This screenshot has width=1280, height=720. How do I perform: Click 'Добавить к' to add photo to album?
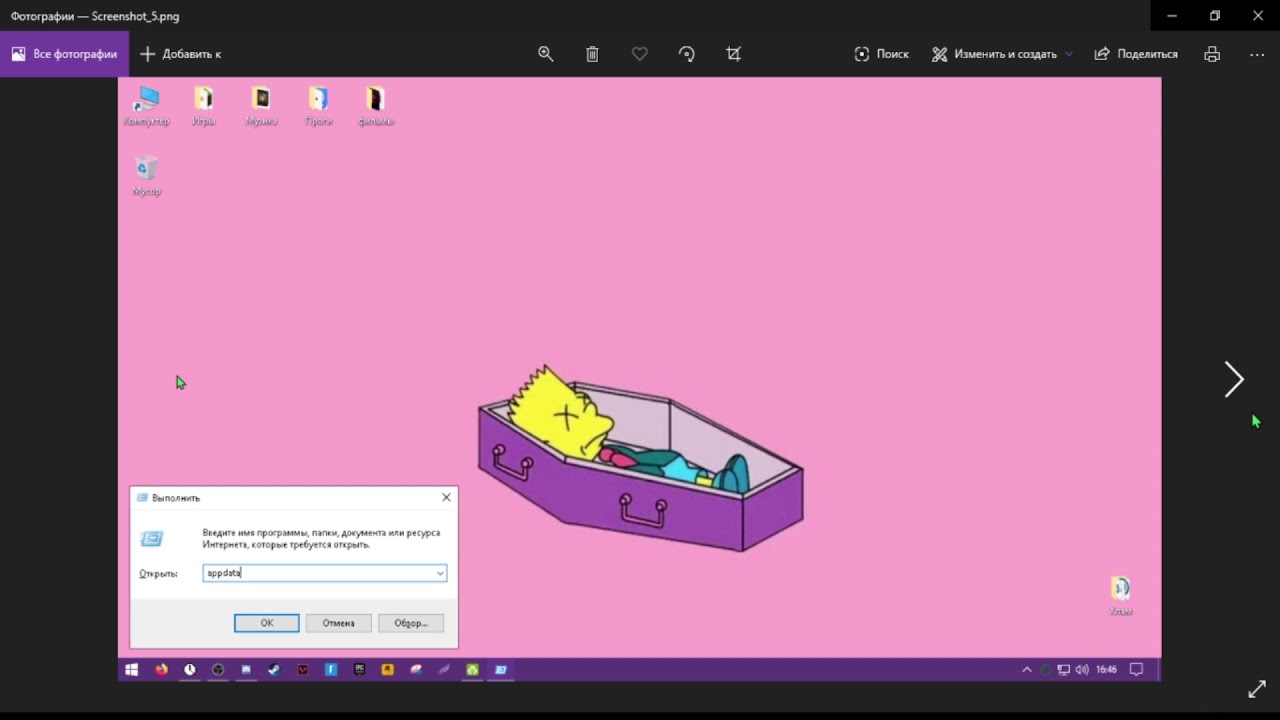coord(180,54)
